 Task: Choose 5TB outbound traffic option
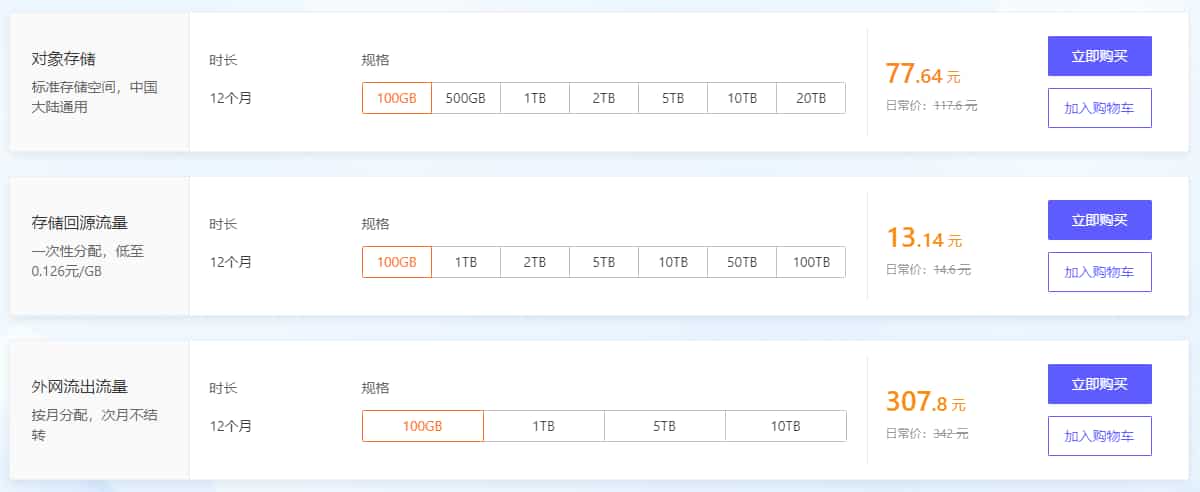pyautogui.click(x=665, y=426)
